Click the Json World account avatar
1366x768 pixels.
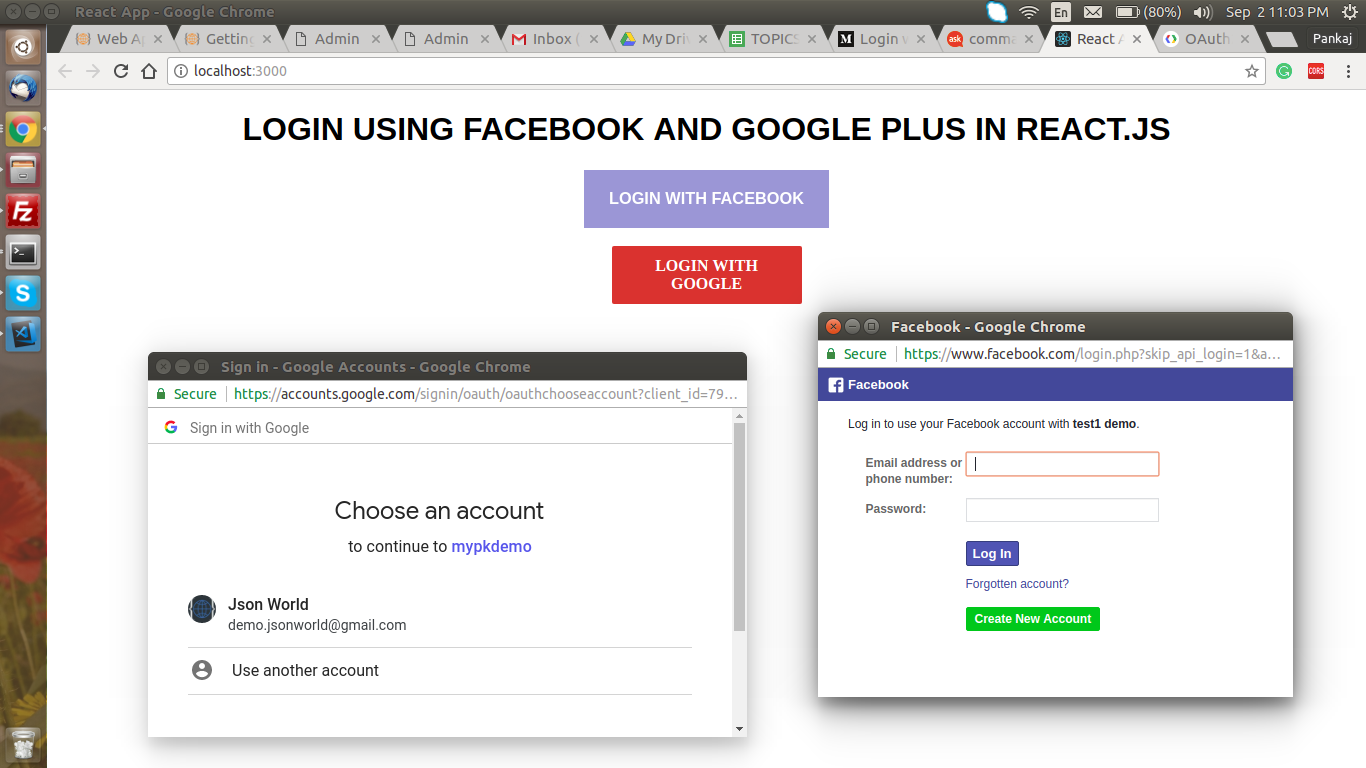pyautogui.click(x=202, y=609)
